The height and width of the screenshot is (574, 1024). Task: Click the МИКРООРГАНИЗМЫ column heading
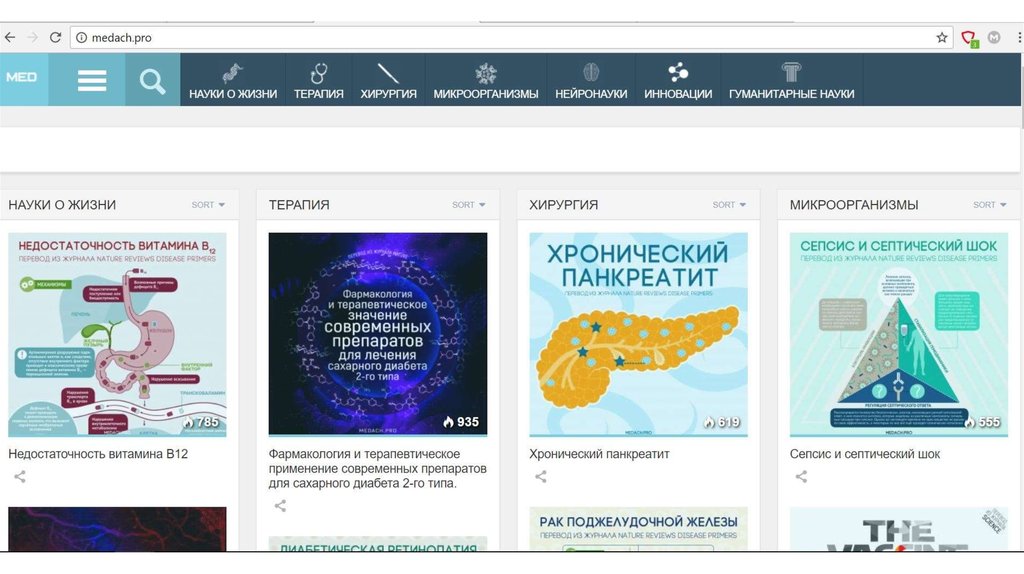[854, 205]
